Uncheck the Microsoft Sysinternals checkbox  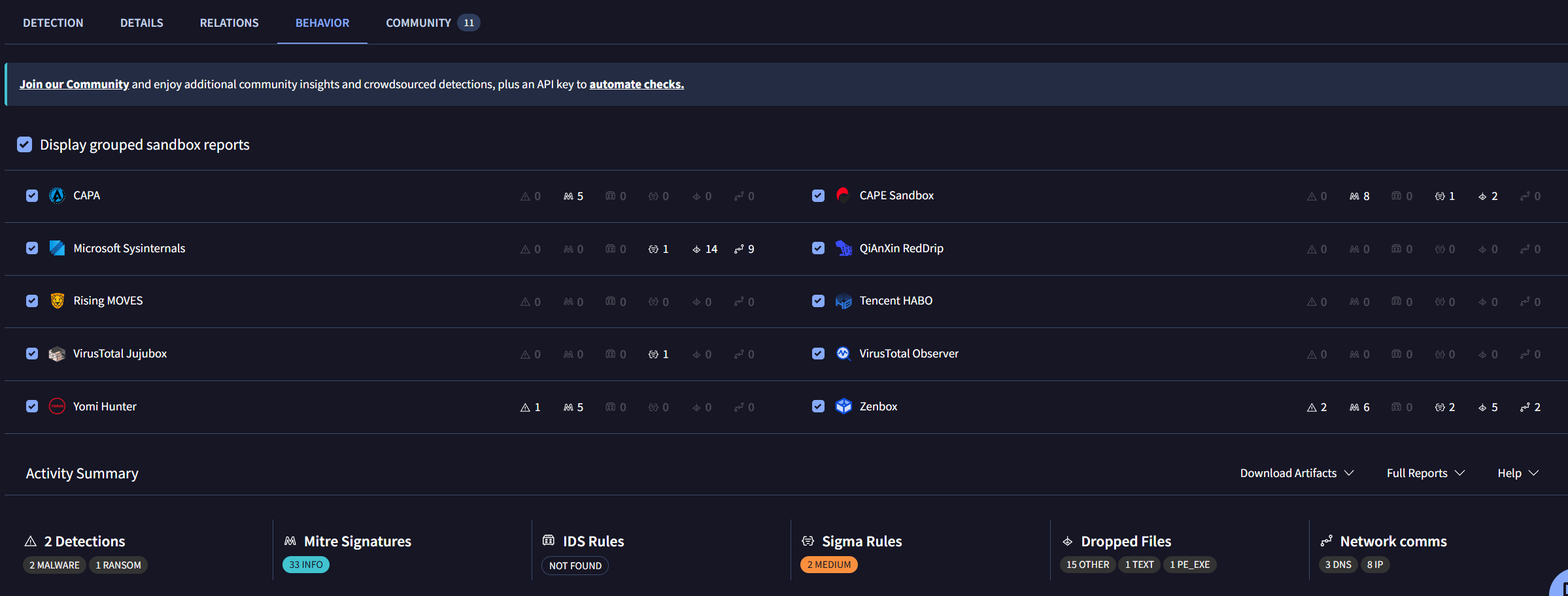pyautogui.click(x=31, y=248)
